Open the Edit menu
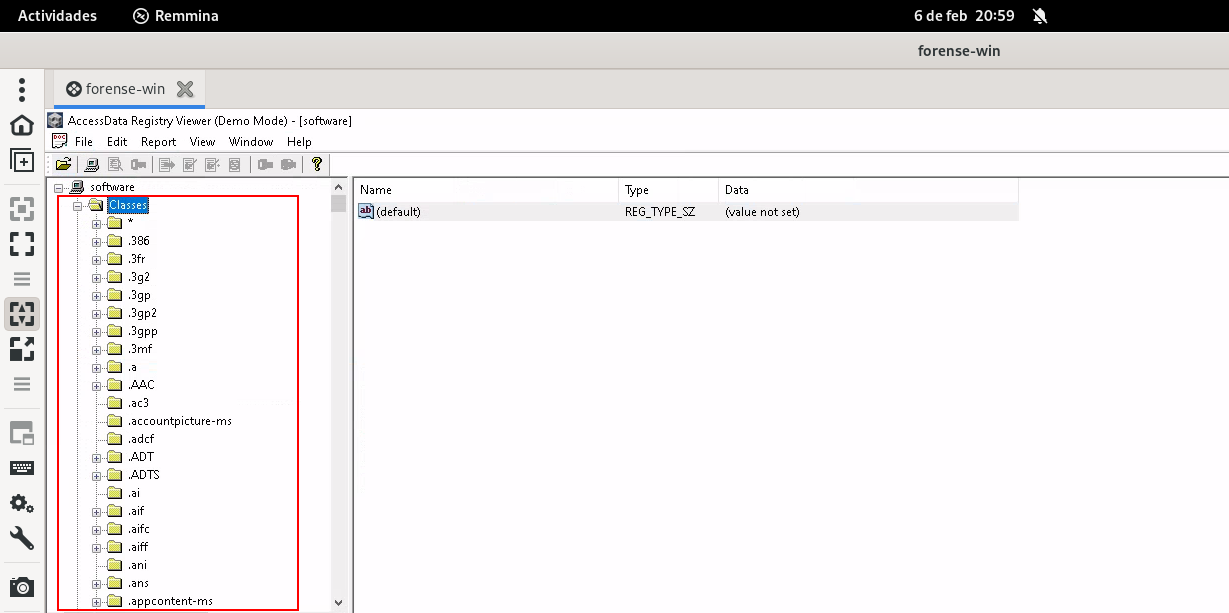The height and width of the screenshot is (613, 1229). click(x=117, y=142)
